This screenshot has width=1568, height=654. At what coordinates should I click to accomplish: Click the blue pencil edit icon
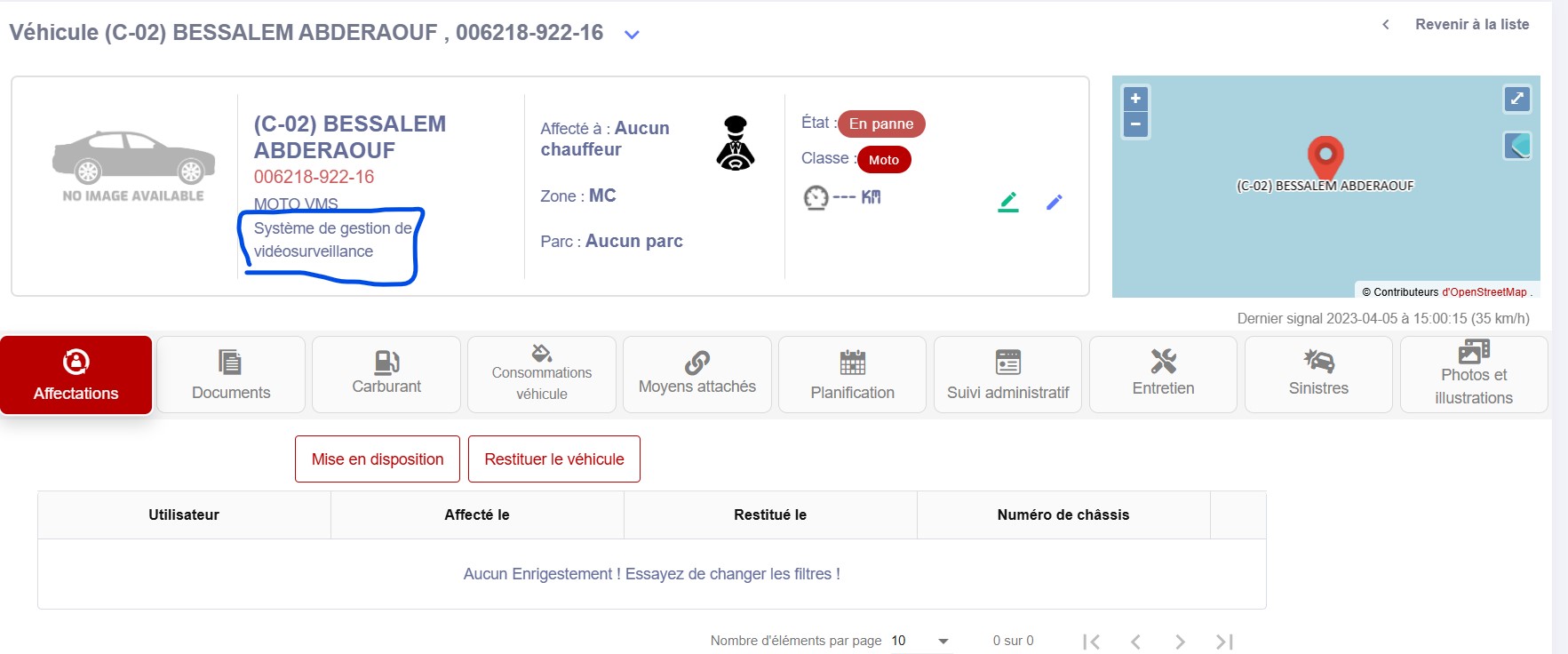[x=1055, y=203]
